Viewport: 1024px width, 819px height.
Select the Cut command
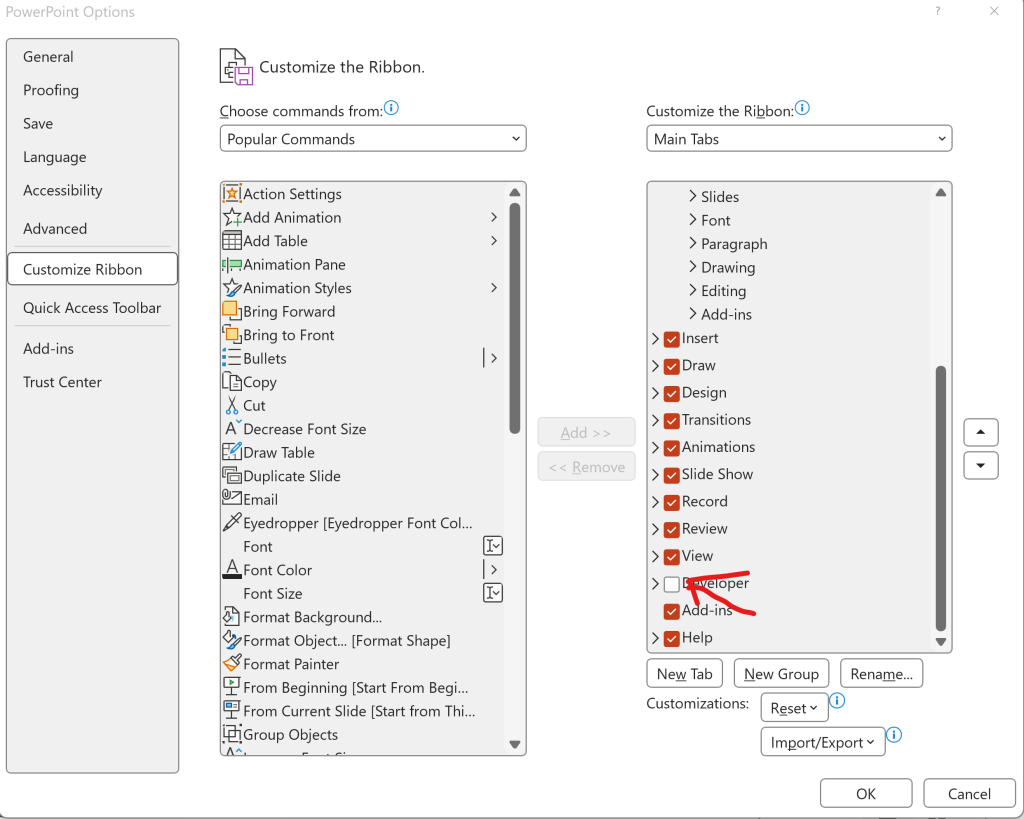pyautogui.click(x=254, y=405)
